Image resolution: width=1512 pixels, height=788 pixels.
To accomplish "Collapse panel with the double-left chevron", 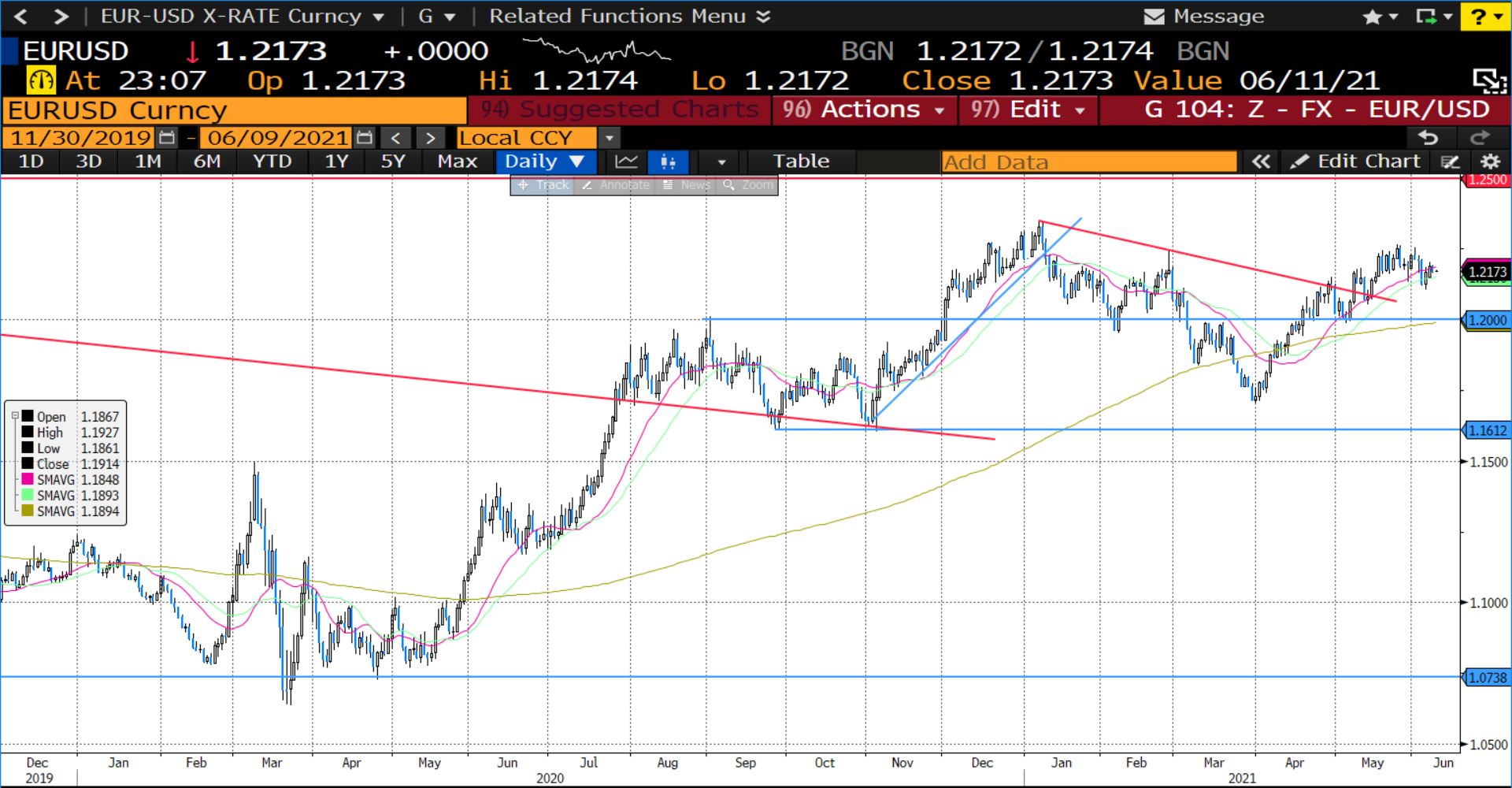I will click(1261, 162).
